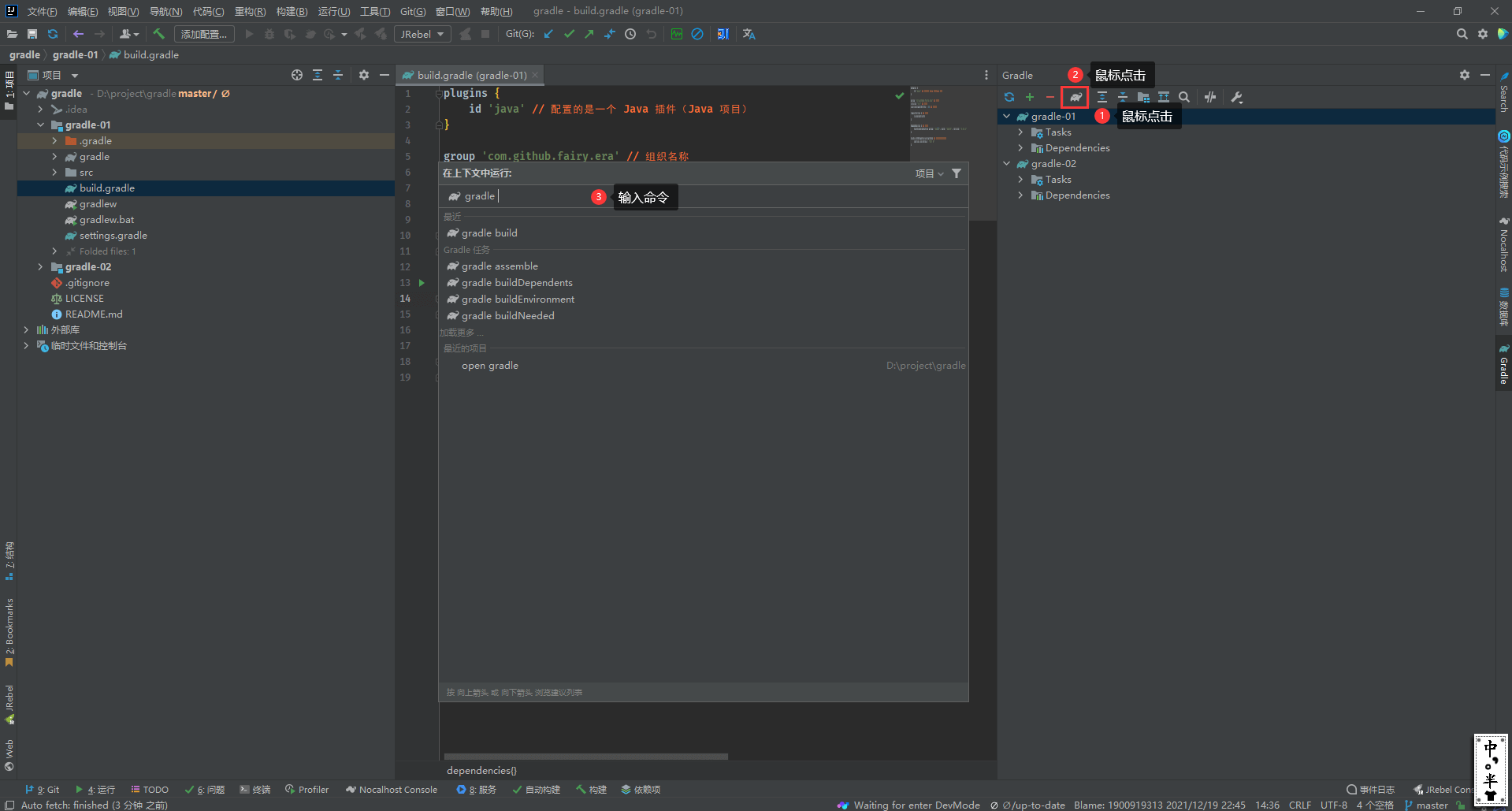Click the 添加配置 button
This screenshot has height=811, width=1512.
point(204,34)
